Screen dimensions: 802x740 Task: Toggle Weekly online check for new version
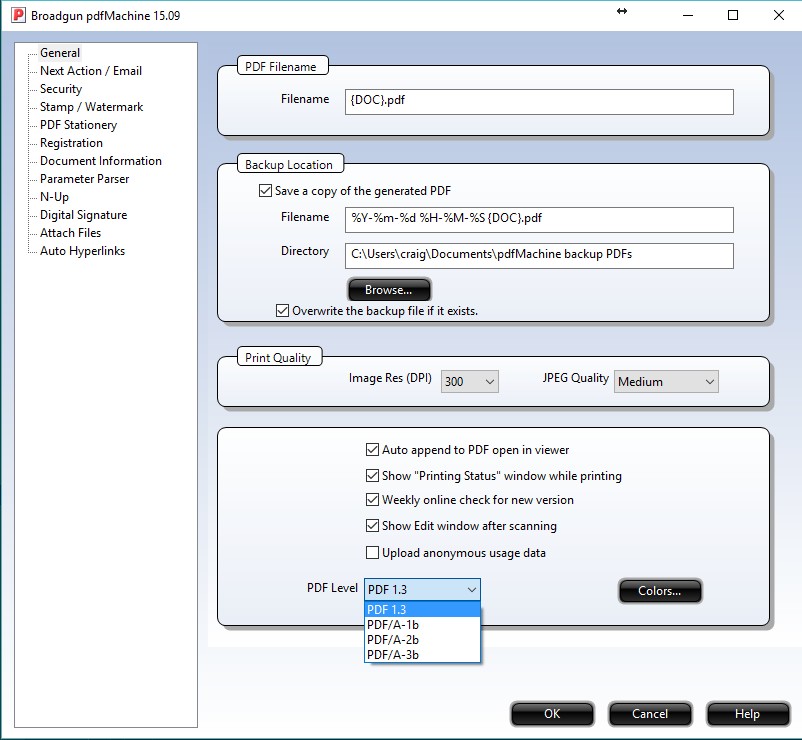(373, 500)
